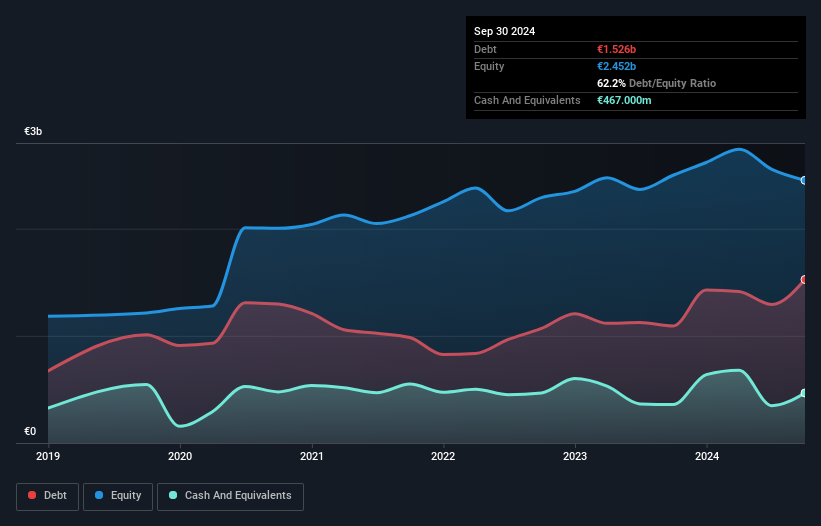The height and width of the screenshot is (526, 821).
Task: Click the €2.452b equity value
Action: [x=616, y=66]
